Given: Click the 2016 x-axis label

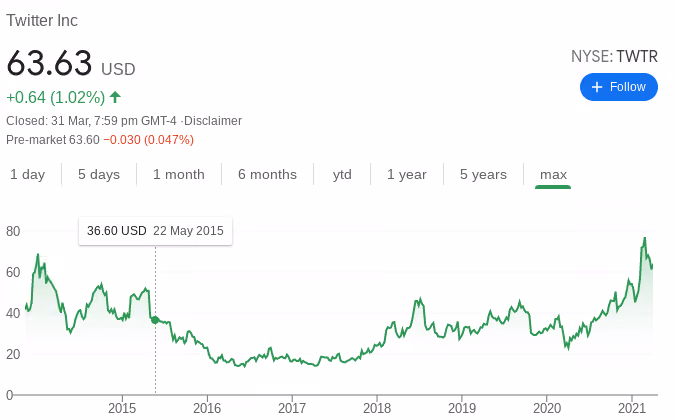Looking at the screenshot, I should click(x=207, y=408).
